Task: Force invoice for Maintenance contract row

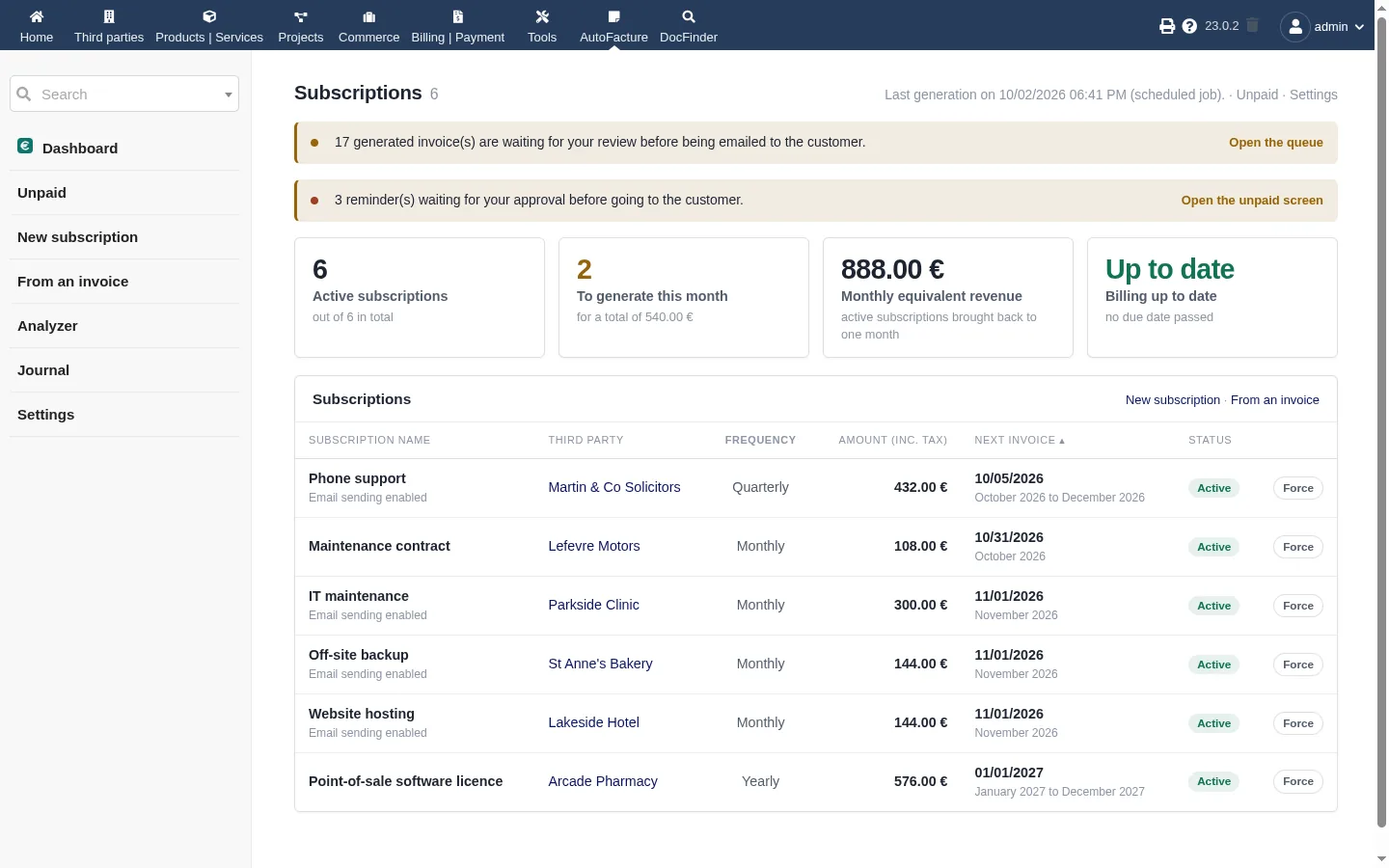Action: coord(1298,547)
